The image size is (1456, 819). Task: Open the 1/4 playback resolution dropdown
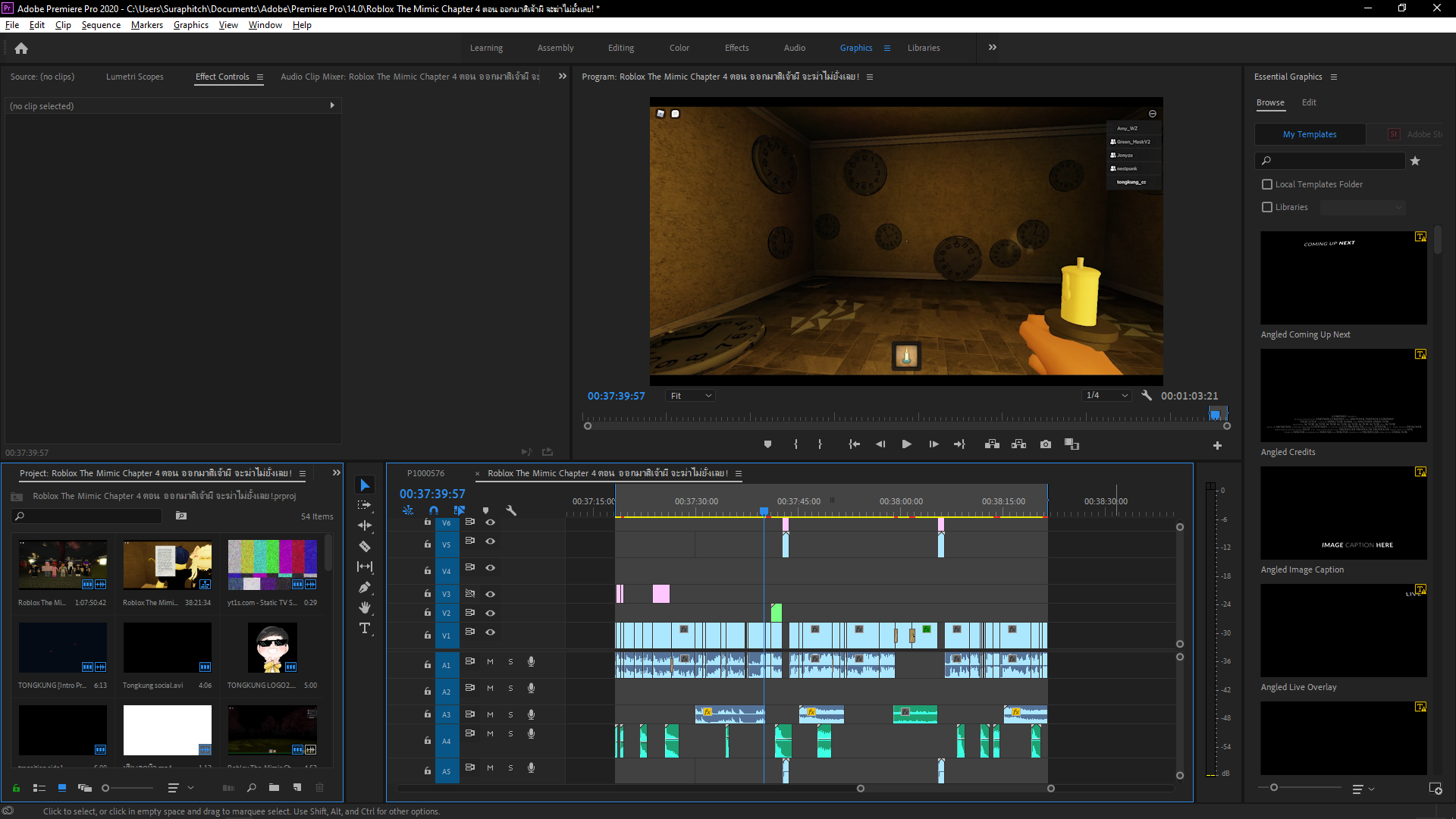pyautogui.click(x=1107, y=396)
